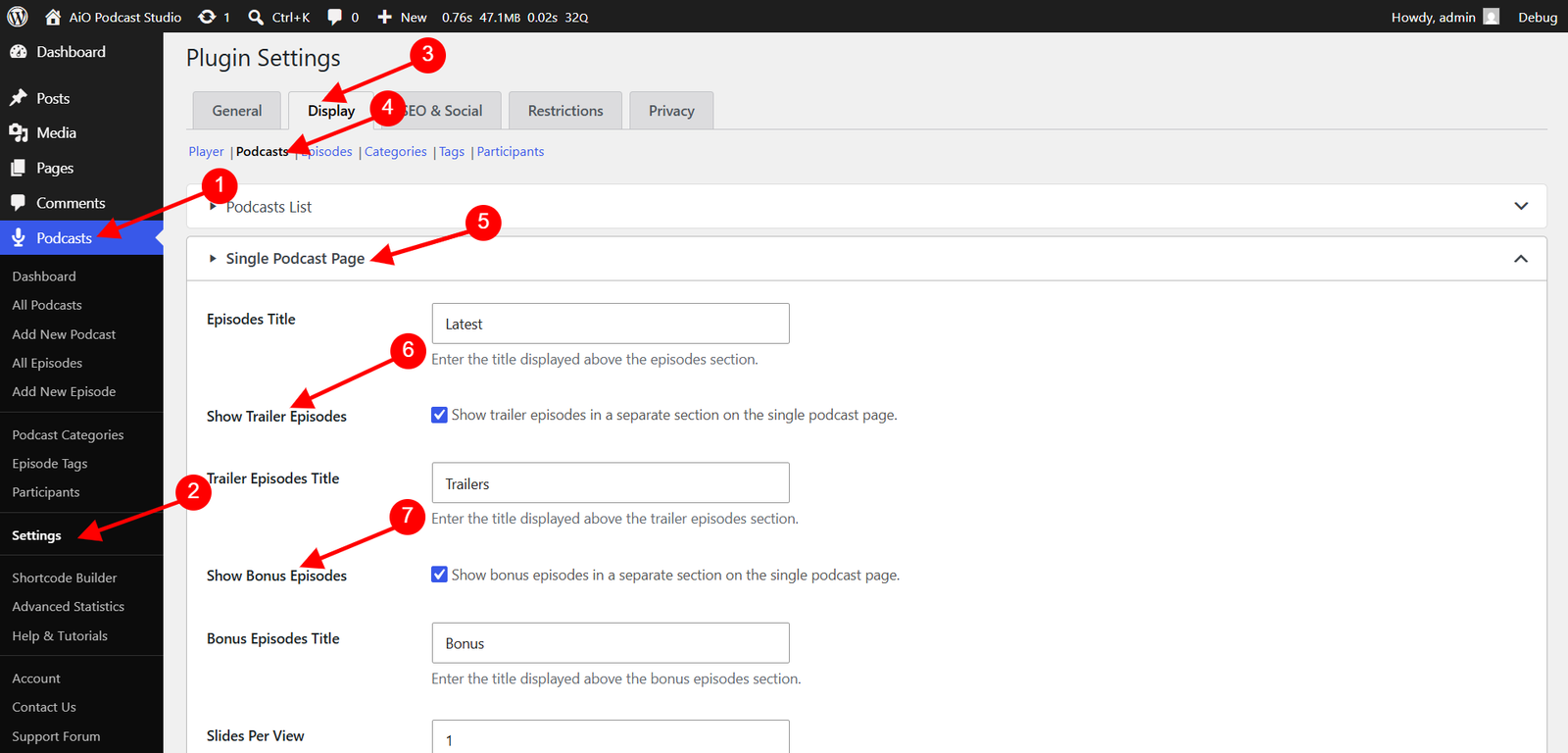Expand the Podcasts List section chevron
The image size is (1568, 753).
(1521, 206)
